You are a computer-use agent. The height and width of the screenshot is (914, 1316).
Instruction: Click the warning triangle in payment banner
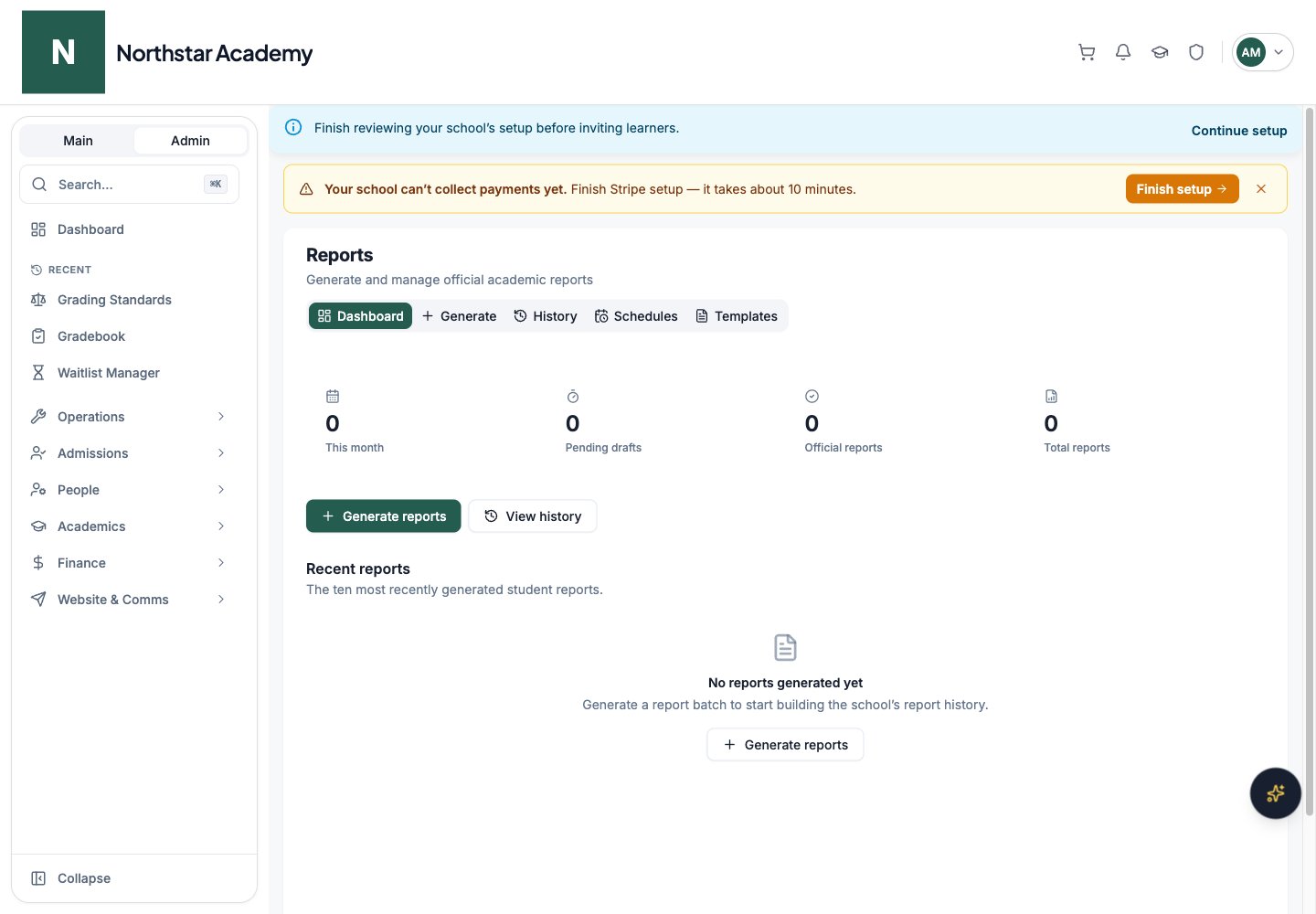[x=306, y=189]
